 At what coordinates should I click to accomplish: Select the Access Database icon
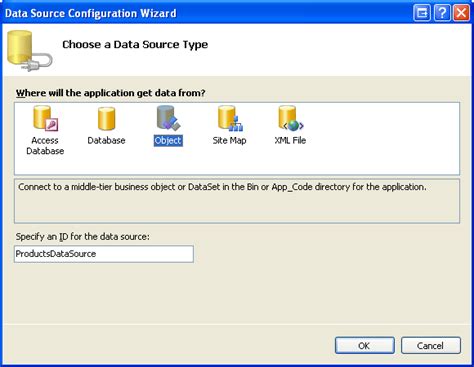[46, 118]
